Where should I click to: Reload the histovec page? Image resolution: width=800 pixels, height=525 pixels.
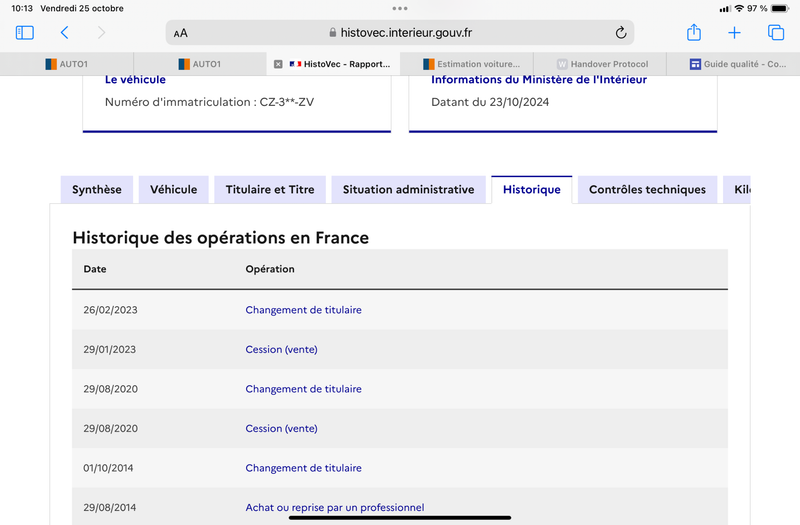point(620,33)
